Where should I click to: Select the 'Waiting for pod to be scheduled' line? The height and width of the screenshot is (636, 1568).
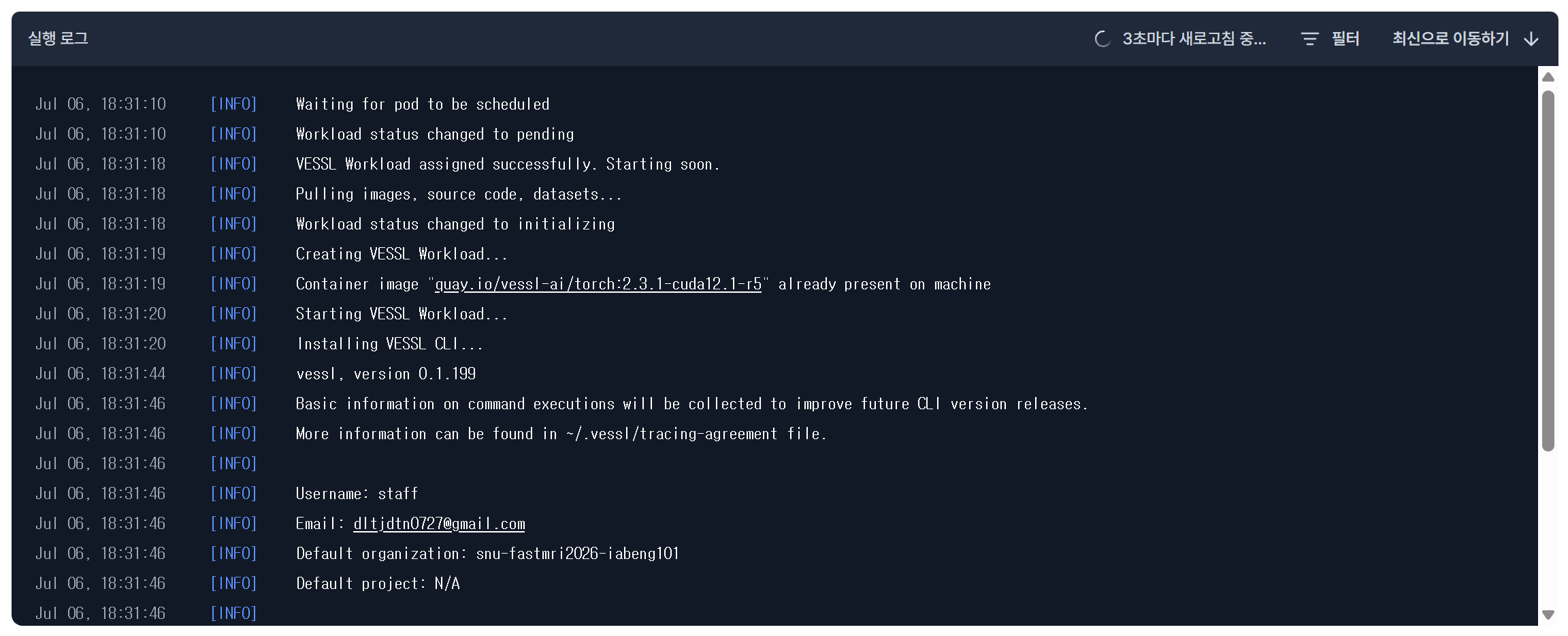point(423,104)
